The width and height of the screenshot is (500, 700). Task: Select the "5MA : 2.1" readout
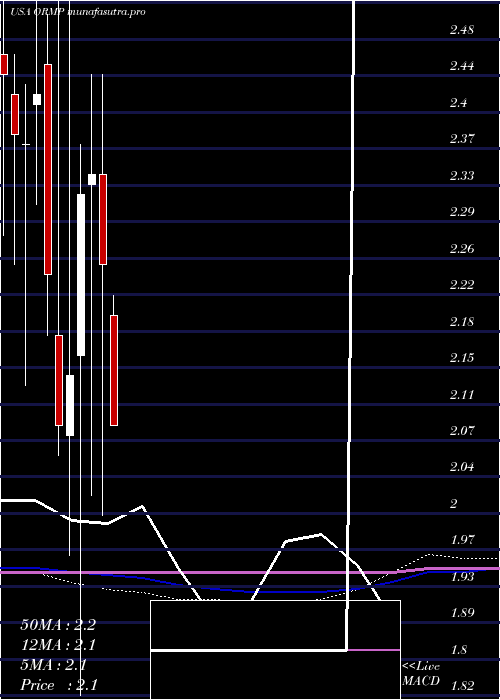point(54,665)
